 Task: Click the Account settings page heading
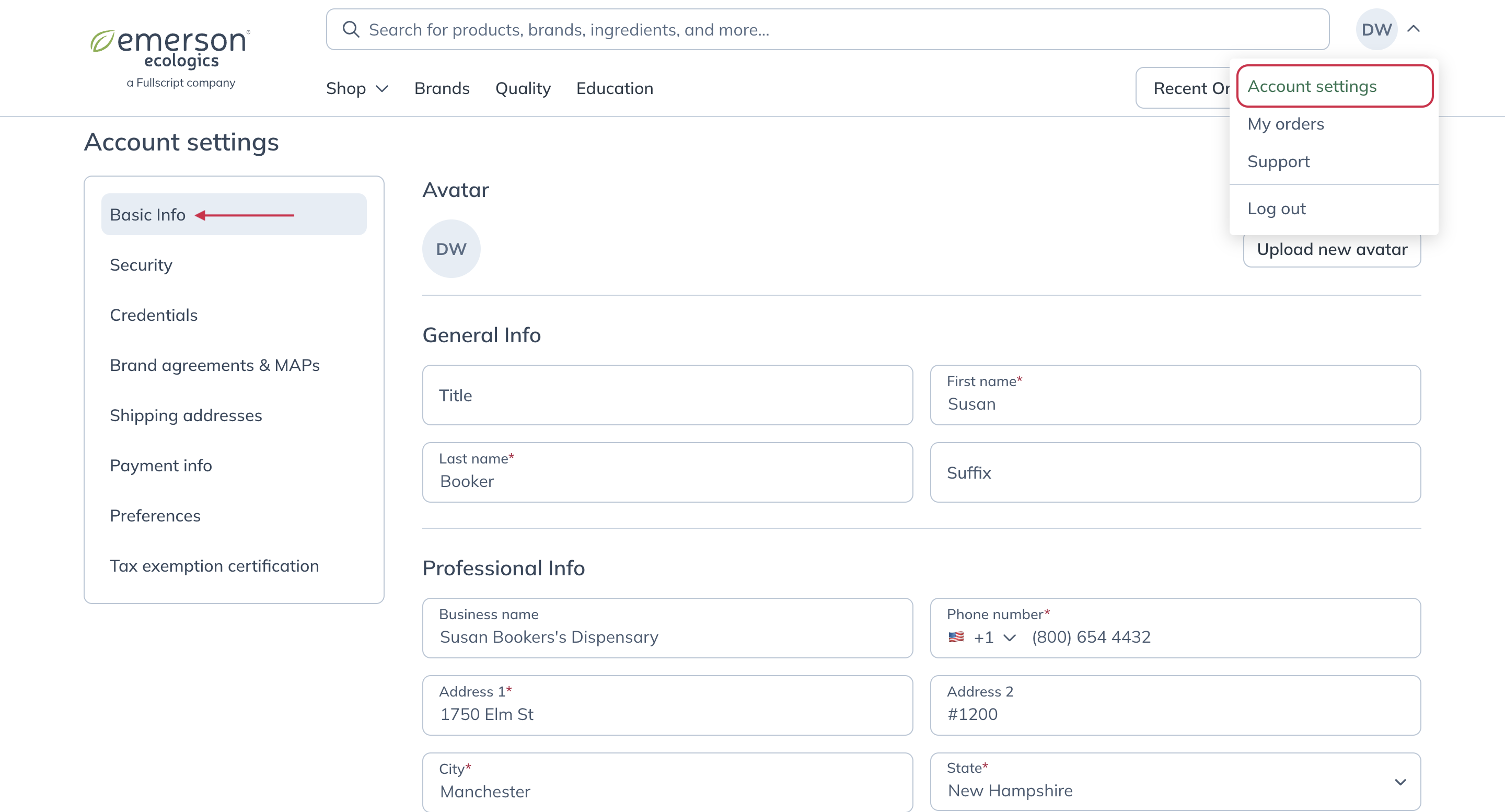(x=181, y=142)
